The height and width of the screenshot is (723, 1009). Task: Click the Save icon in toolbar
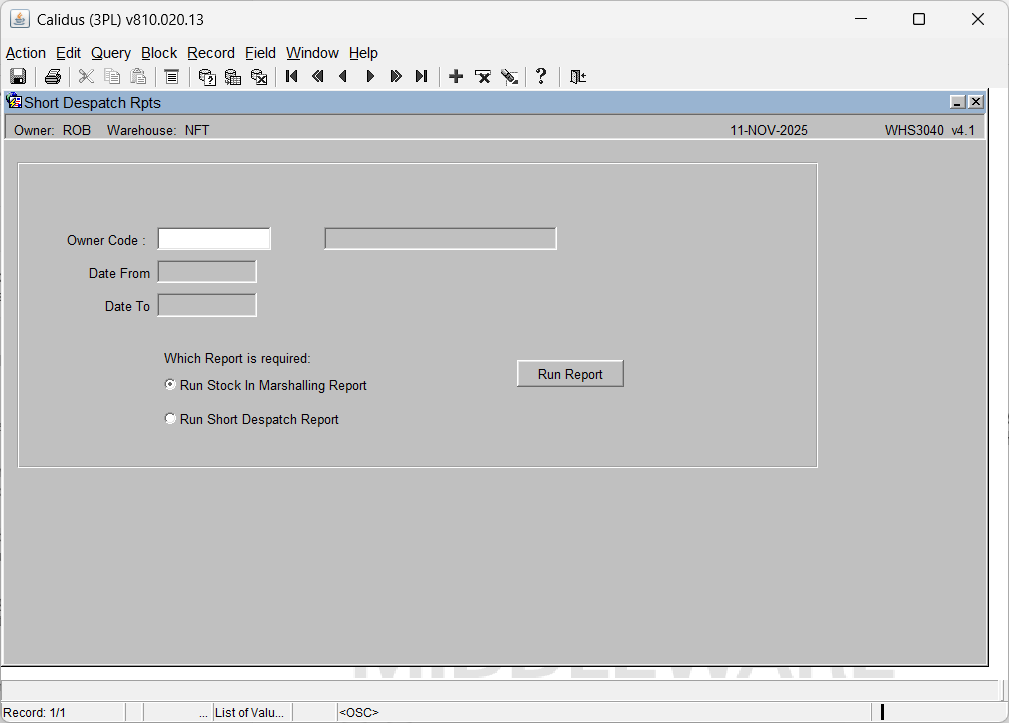click(18, 77)
